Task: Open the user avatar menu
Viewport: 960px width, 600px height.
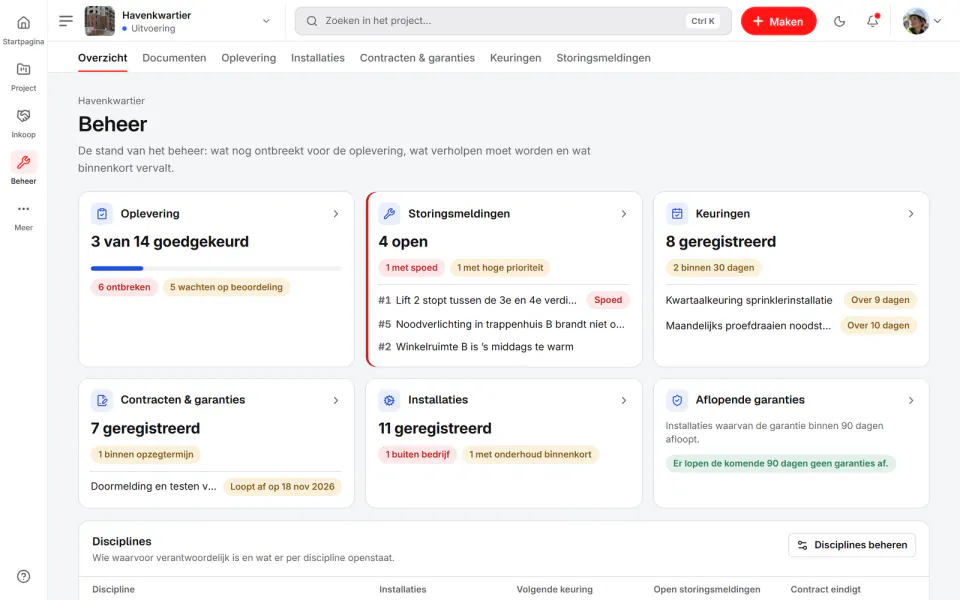Action: coord(916,21)
